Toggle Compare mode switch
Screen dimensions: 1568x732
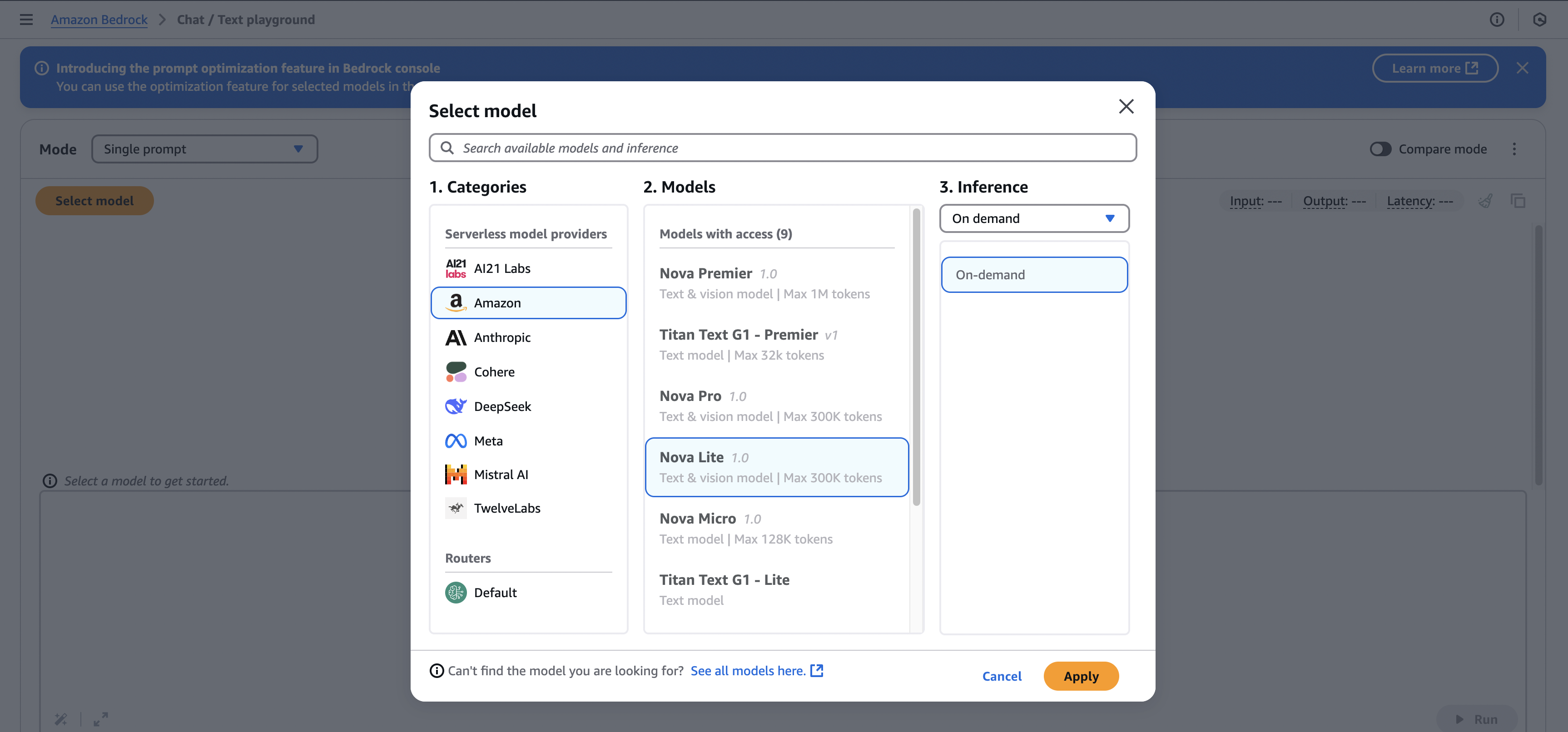point(1380,149)
